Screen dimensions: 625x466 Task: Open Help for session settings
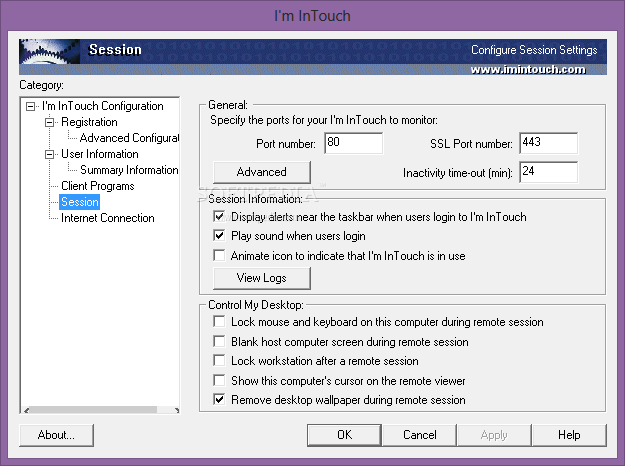(569, 435)
